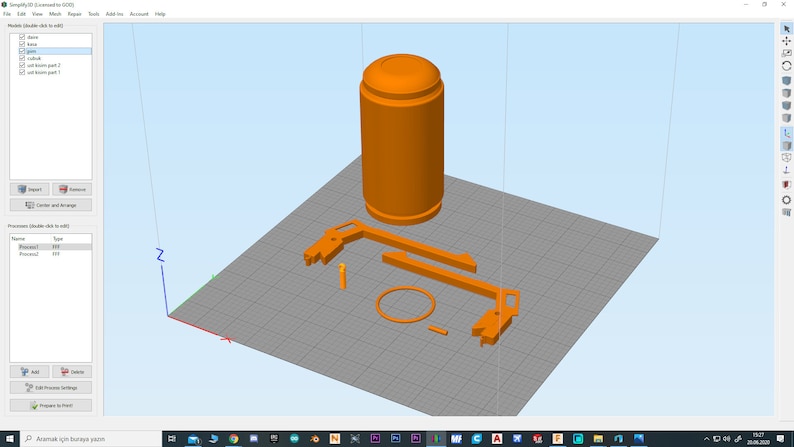Open Discord from the taskbar
The image size is (794, 447).
(x=254, y=438)
